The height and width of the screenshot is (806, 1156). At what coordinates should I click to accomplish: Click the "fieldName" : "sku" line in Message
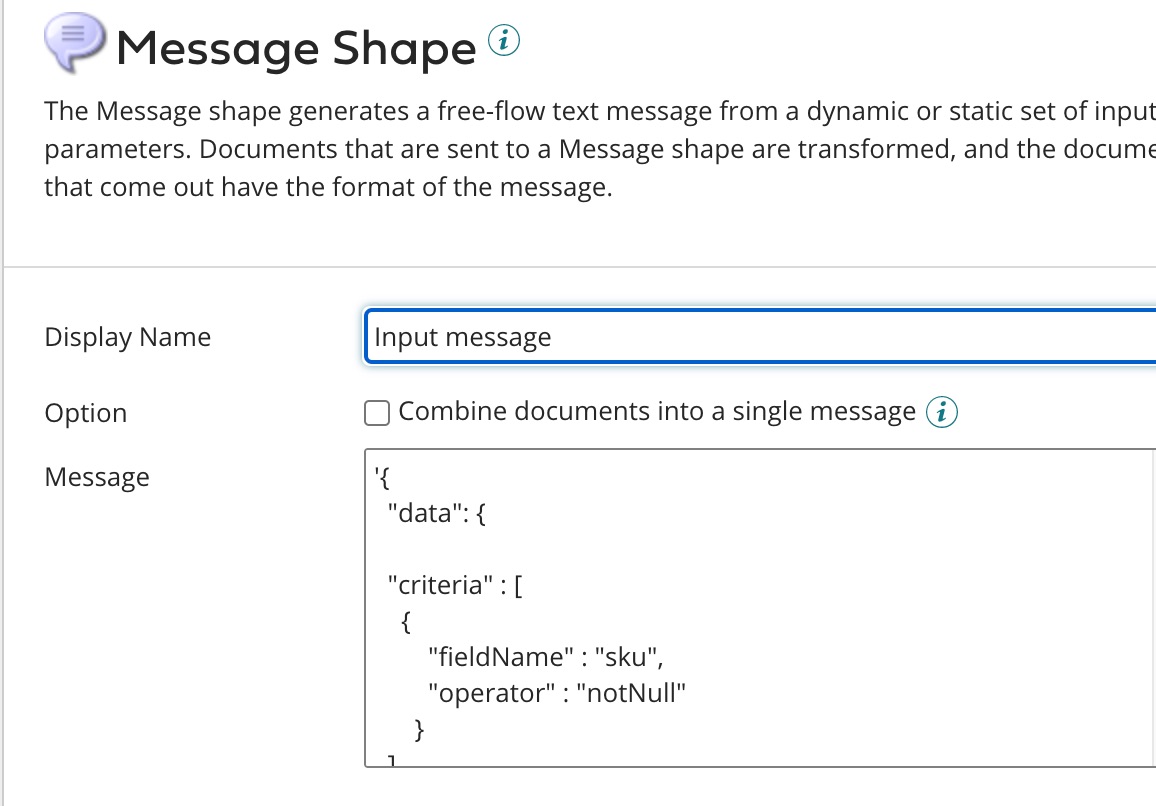(x=545, y=657)
